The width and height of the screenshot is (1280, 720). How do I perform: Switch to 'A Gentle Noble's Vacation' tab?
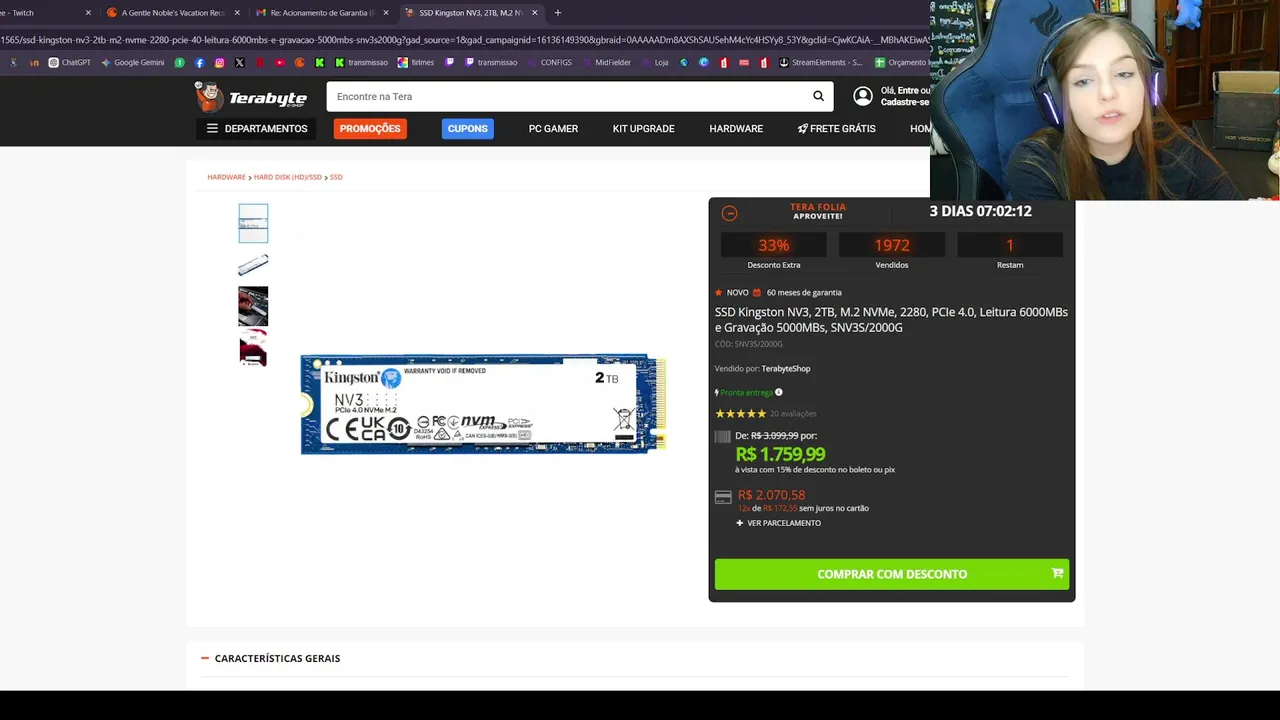pos(173,13)
